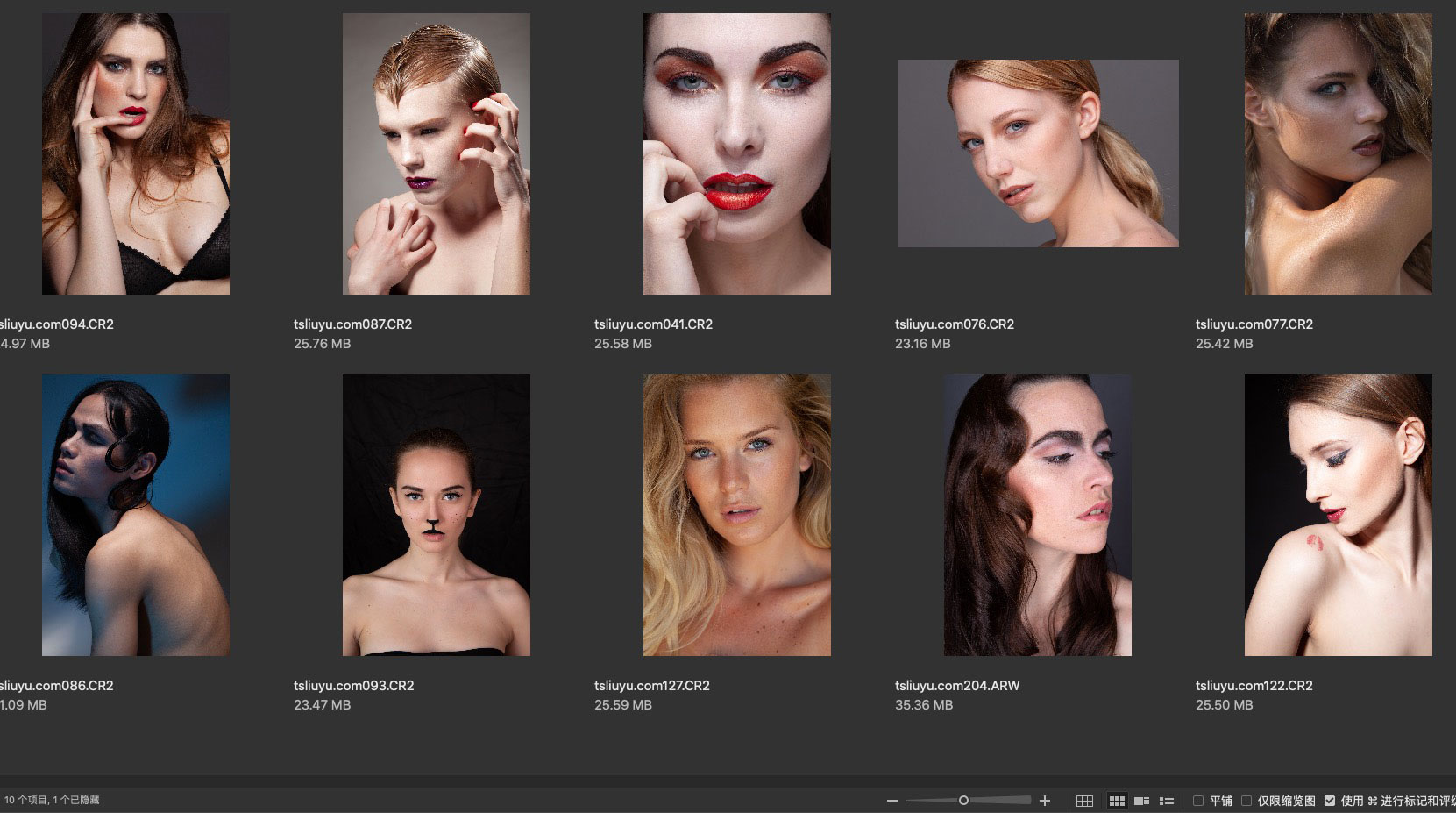The width and height of the screenshot is (1456, 813).
Task: Click the filename label tsliuyu.com204.ARW
Action: (x=957, y=686)
